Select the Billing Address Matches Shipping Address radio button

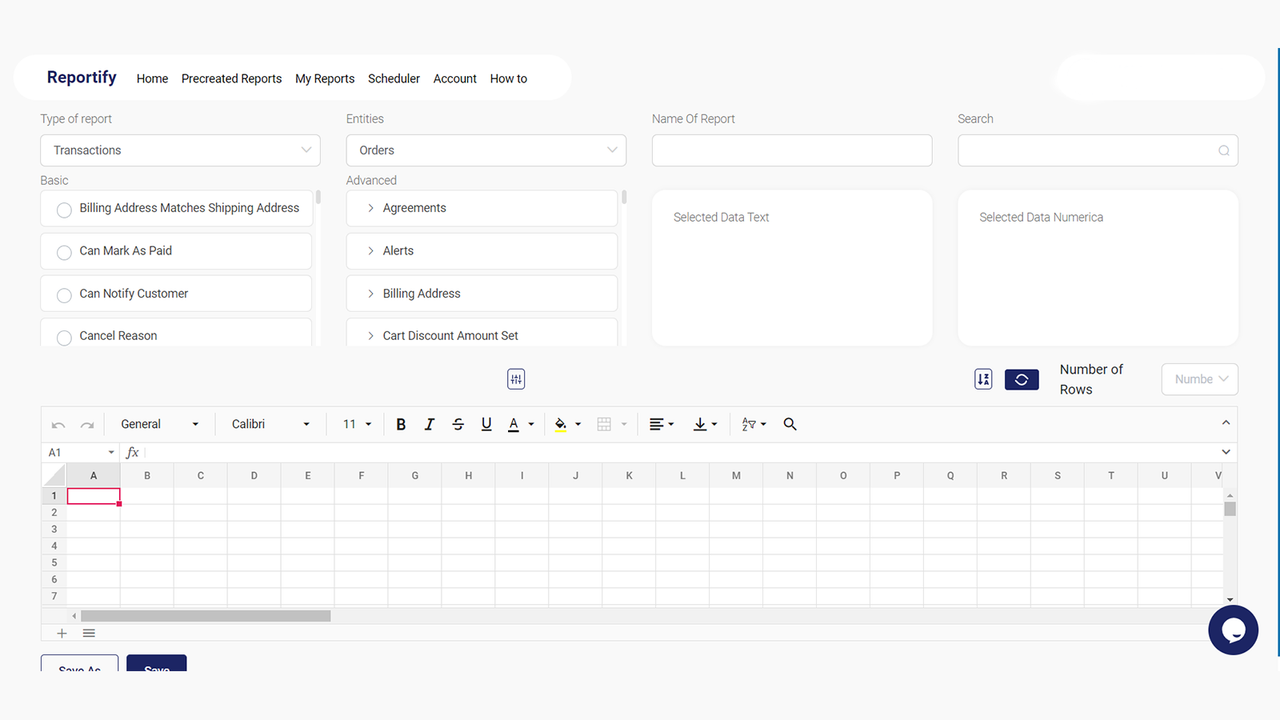(63, 210)
